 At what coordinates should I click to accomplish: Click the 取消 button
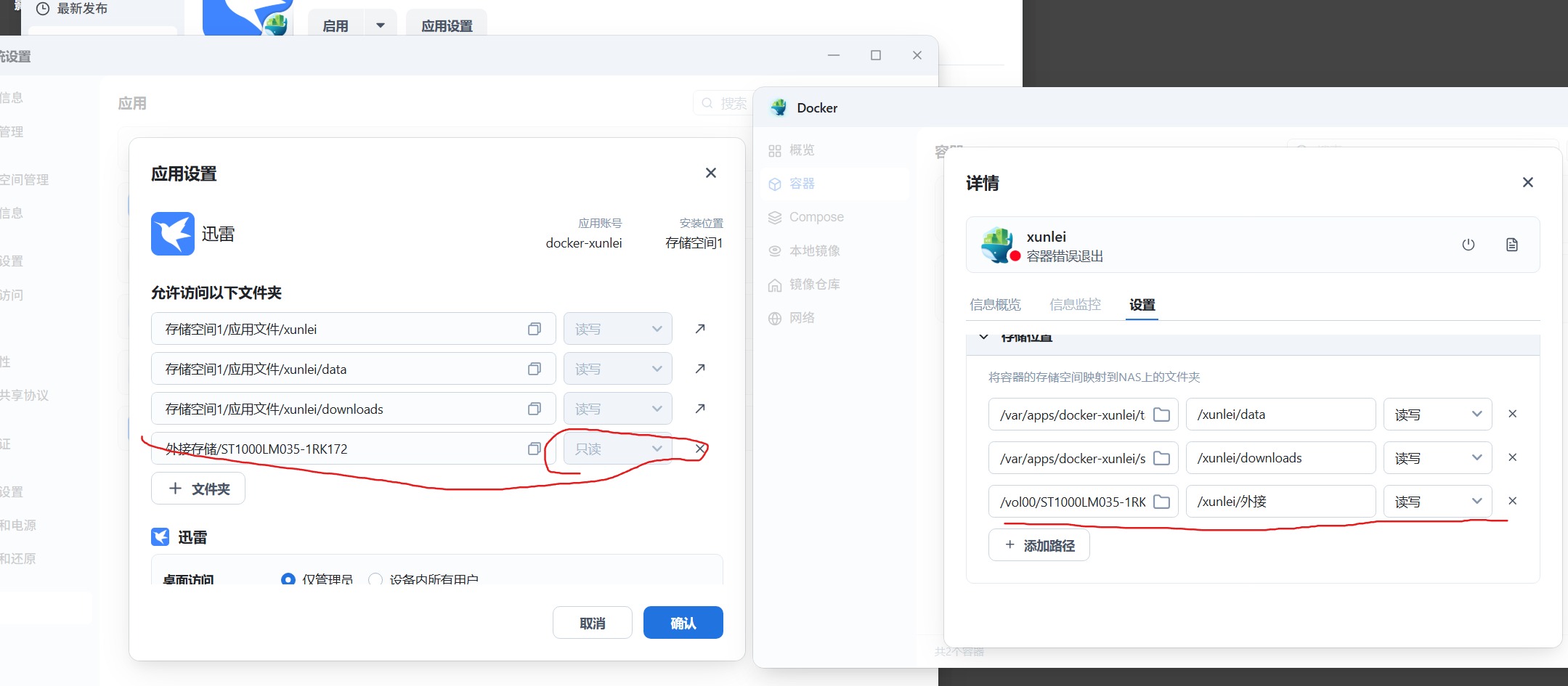click(592, 623)
